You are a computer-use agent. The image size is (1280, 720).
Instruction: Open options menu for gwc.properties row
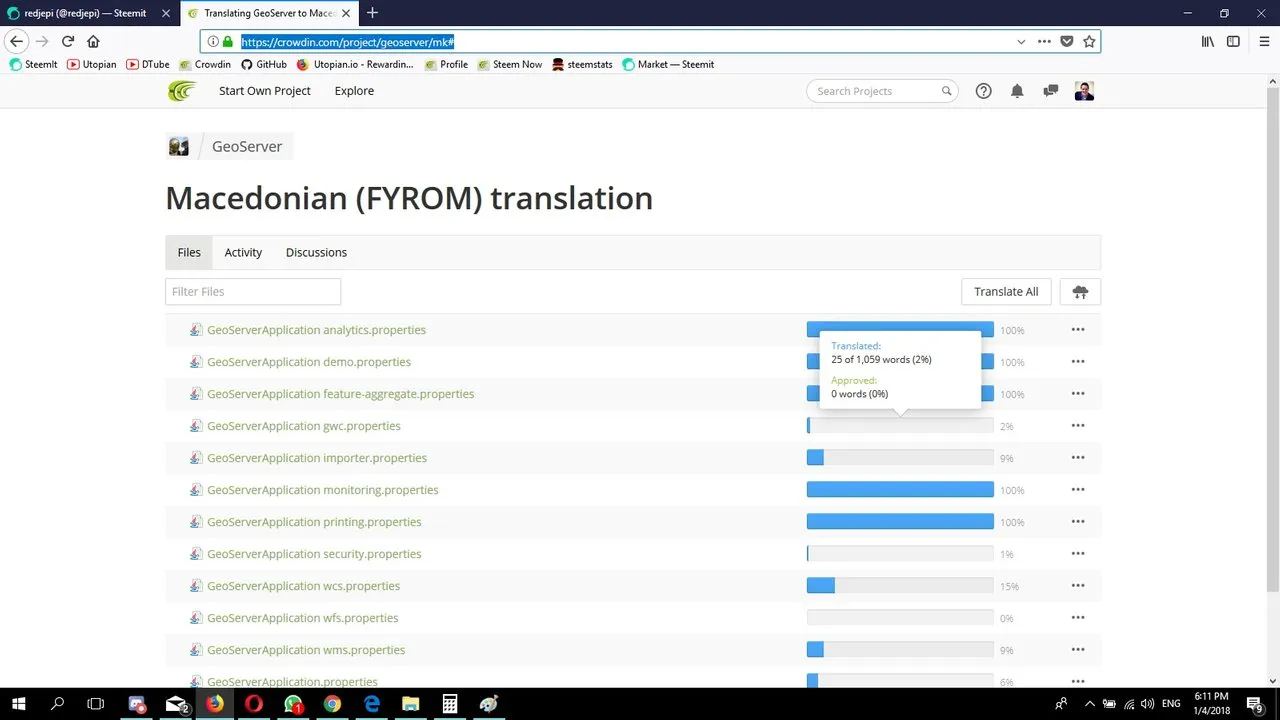(1078, 426)
